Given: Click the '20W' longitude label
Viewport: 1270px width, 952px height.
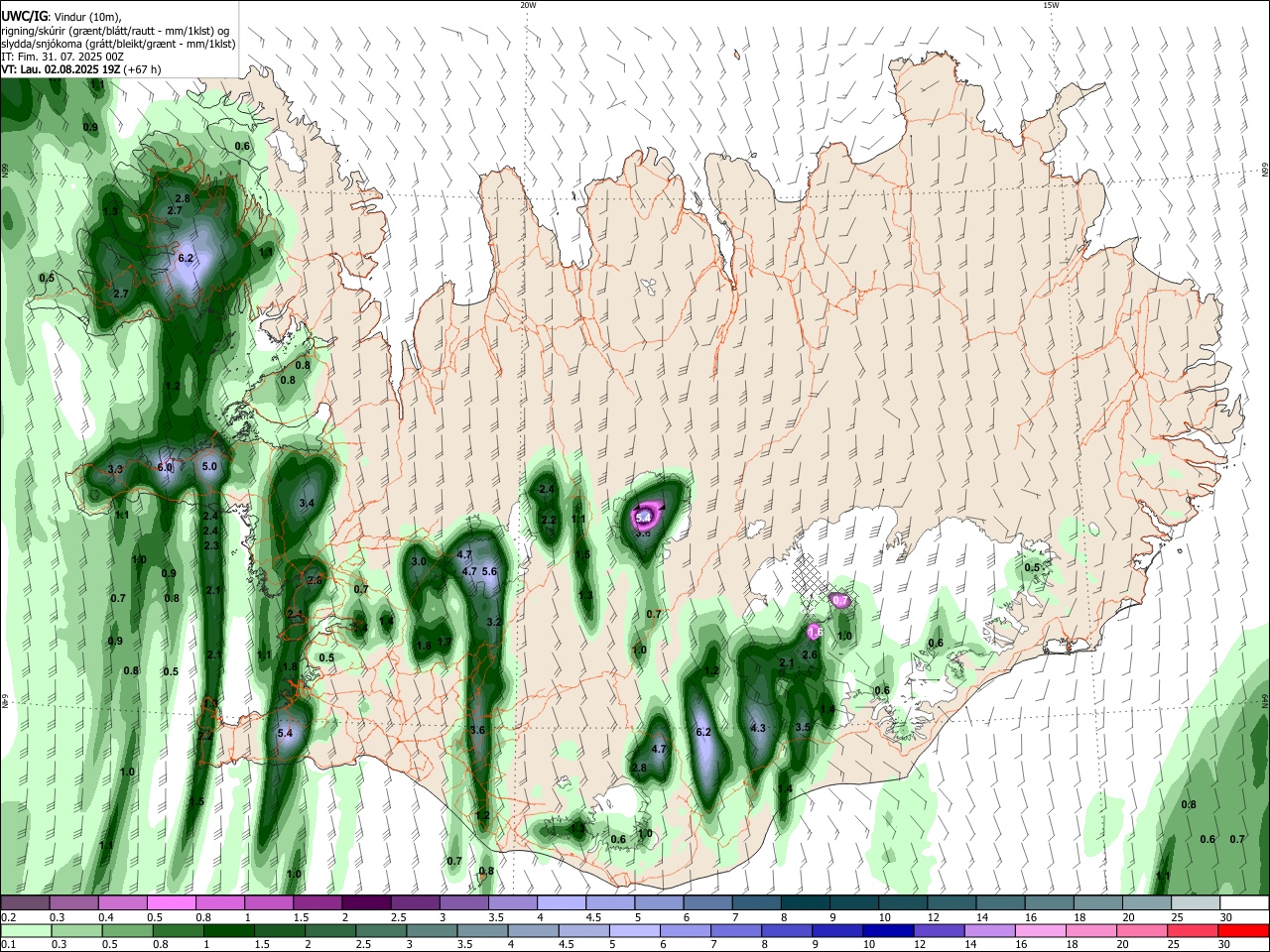Looking at the screenshot, I should (x=528, y=5).
